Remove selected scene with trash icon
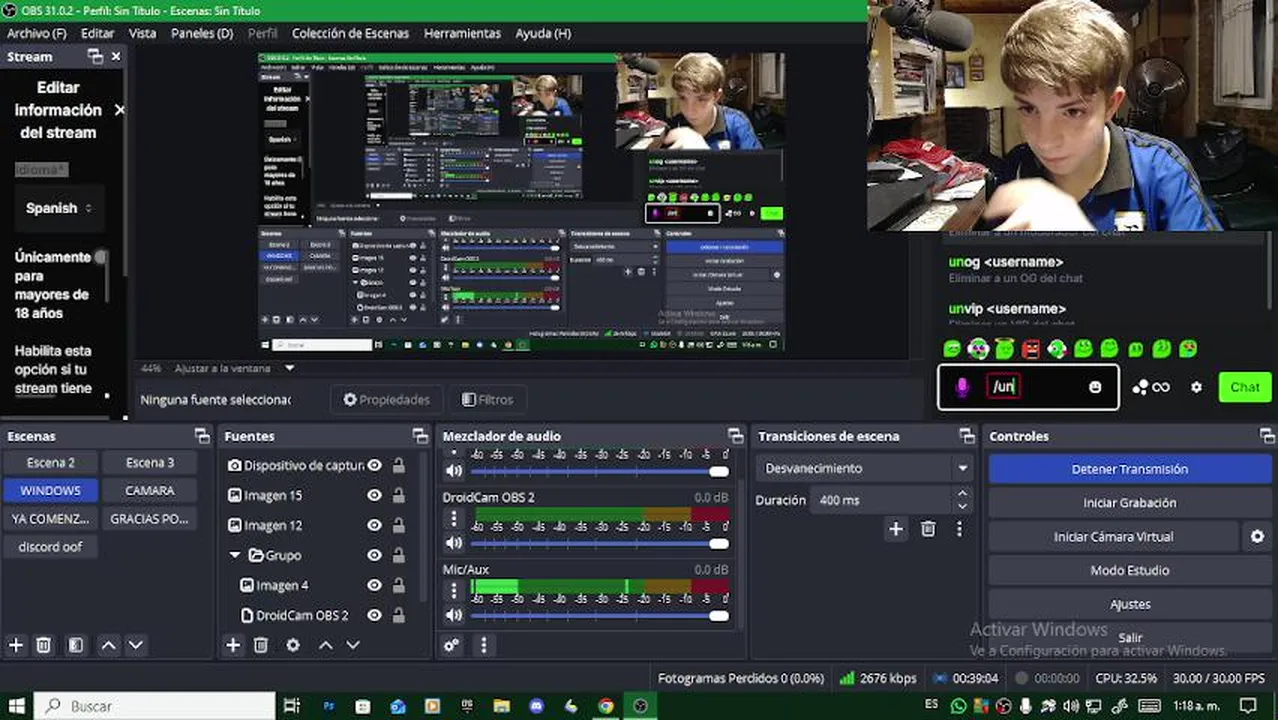 click(x=44, y=646)
